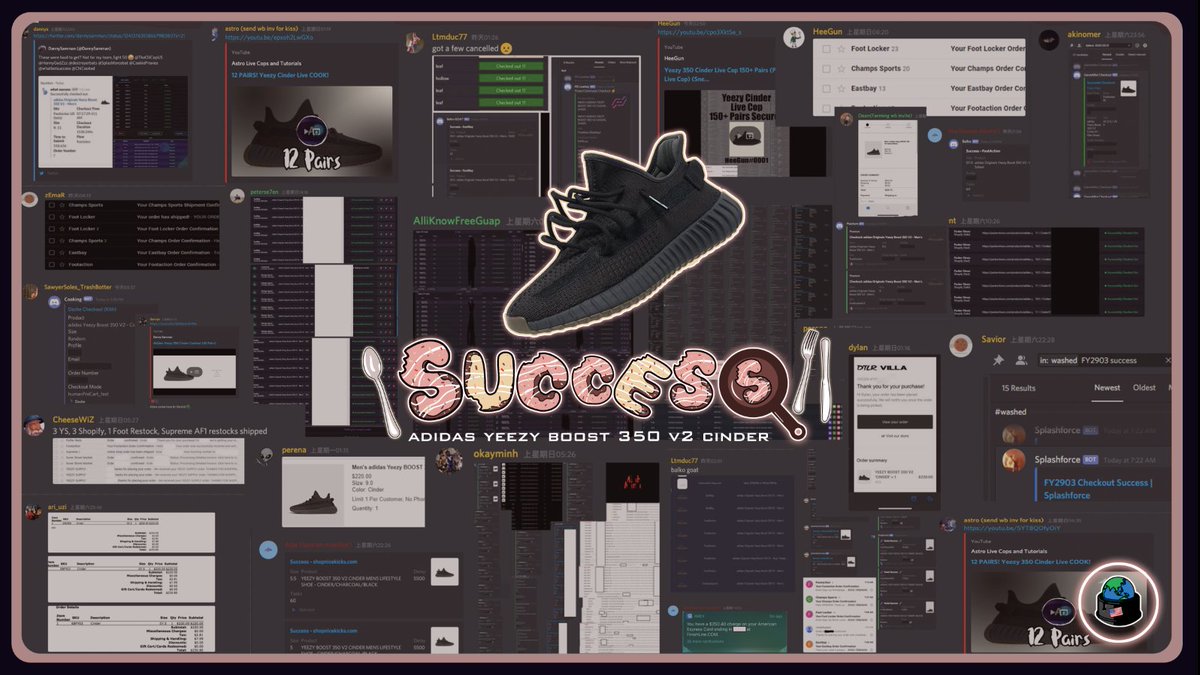Click the pinned messages pin icon in Savior's screenshot
This screenshot has width=1200, height=675.
pyautogui.click(x=998, y=360)
